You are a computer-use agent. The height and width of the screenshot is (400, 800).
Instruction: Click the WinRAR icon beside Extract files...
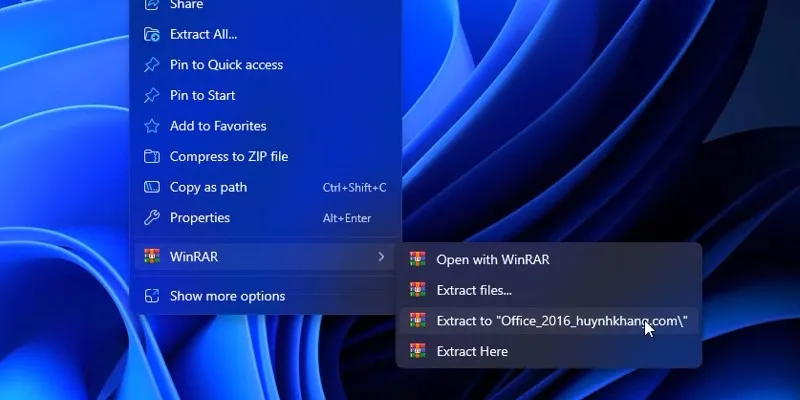pos(418,290)
